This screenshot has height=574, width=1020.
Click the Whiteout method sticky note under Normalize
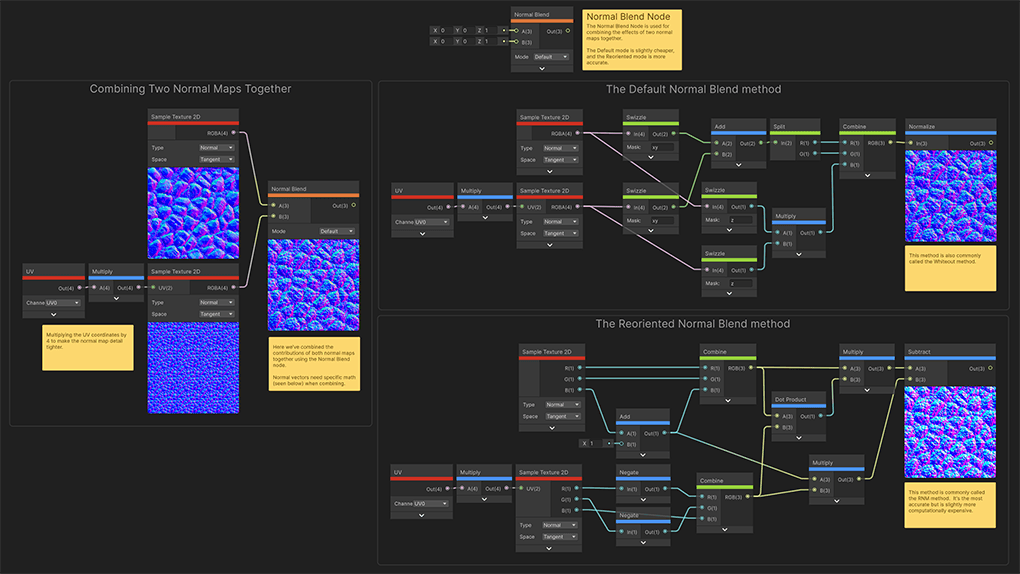tap(950, 270)
